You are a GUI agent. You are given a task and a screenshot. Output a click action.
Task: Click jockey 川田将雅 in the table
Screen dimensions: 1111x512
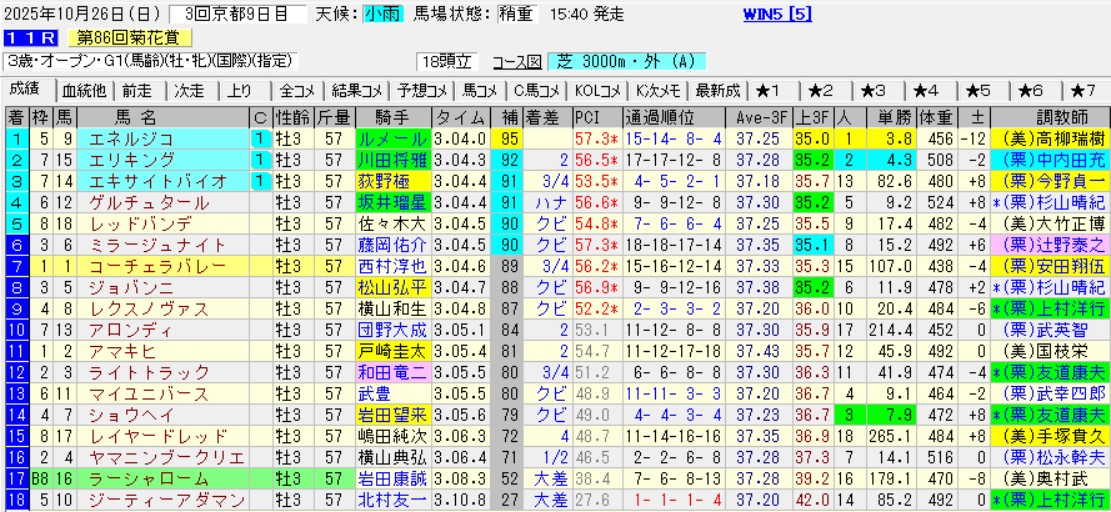[x=391, y=160]
